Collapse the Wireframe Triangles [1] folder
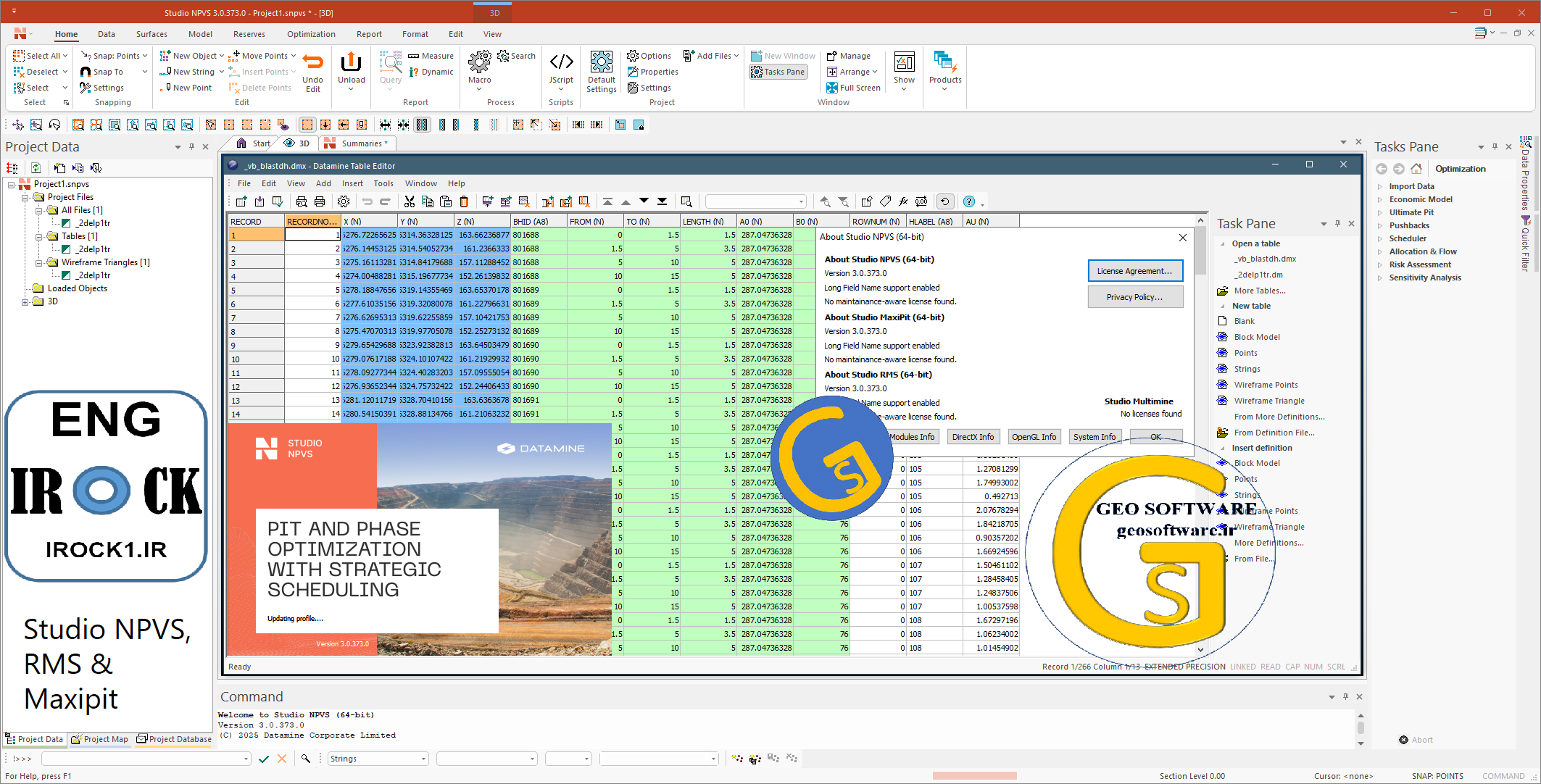The width and height of the screenshot is (1541, 784). 39,262
